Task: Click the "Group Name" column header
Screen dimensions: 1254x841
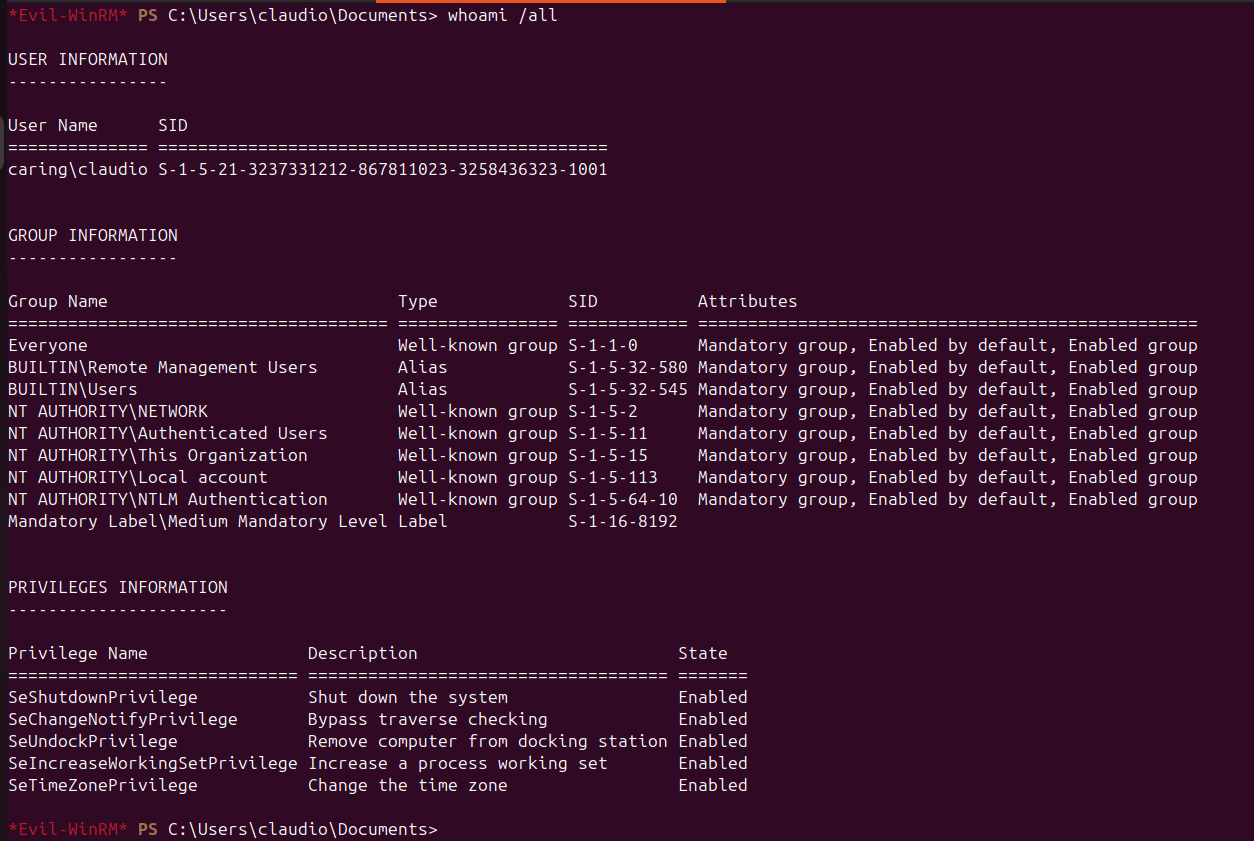Action: click(x=58, y=302)
